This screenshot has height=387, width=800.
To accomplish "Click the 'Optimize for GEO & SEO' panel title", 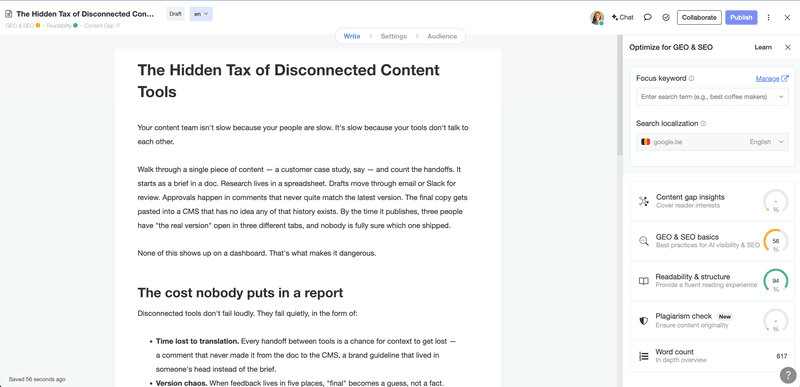I will point(671,47).
